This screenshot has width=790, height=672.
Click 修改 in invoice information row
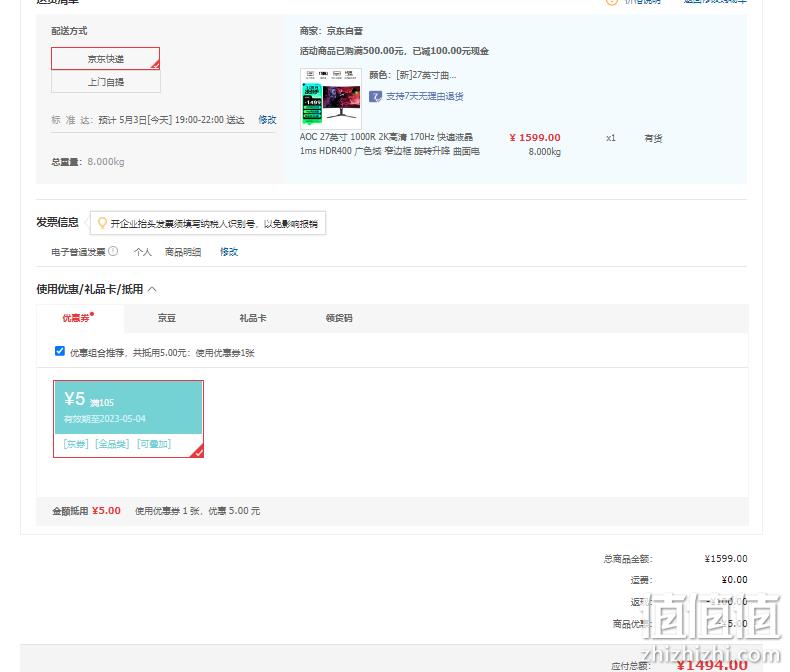pos(229,251)
